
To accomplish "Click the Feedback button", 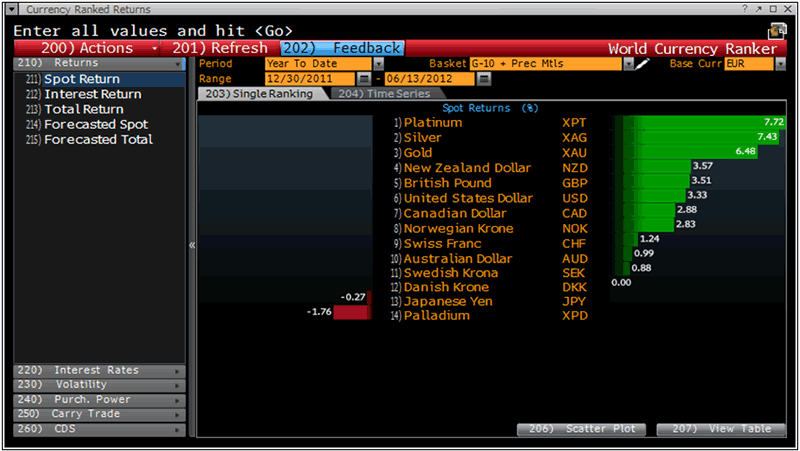I will pos(342,48).
